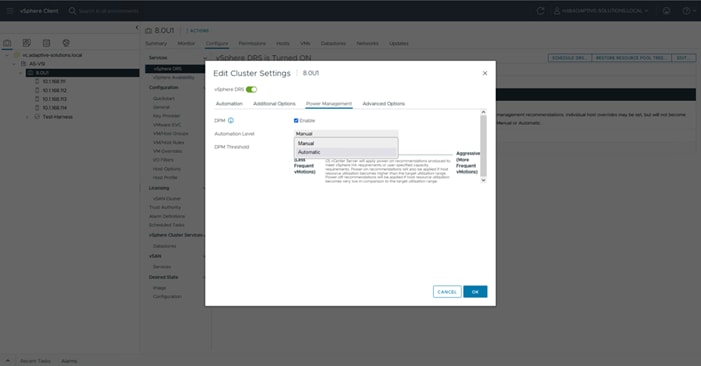
Task: Open vSphere Availability in the sidebar
Action: coord(174,78)
